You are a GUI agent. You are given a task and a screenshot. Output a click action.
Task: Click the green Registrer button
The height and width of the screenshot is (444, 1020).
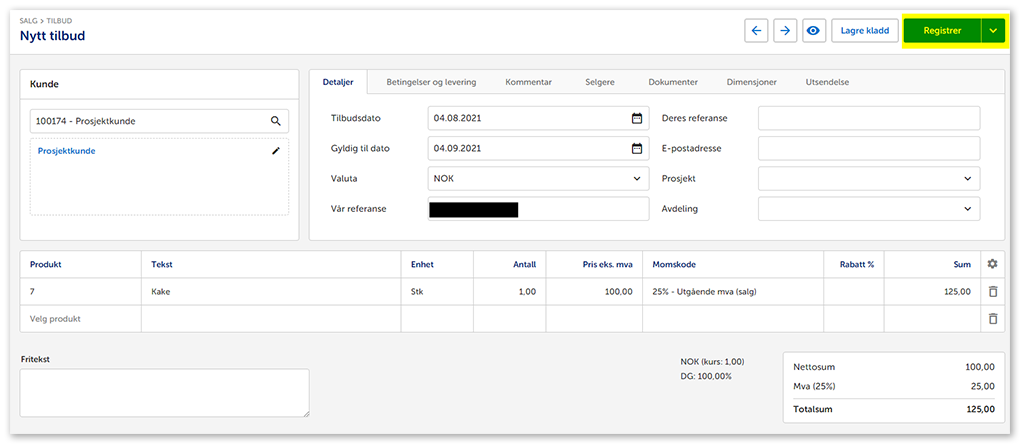point(942,31)
